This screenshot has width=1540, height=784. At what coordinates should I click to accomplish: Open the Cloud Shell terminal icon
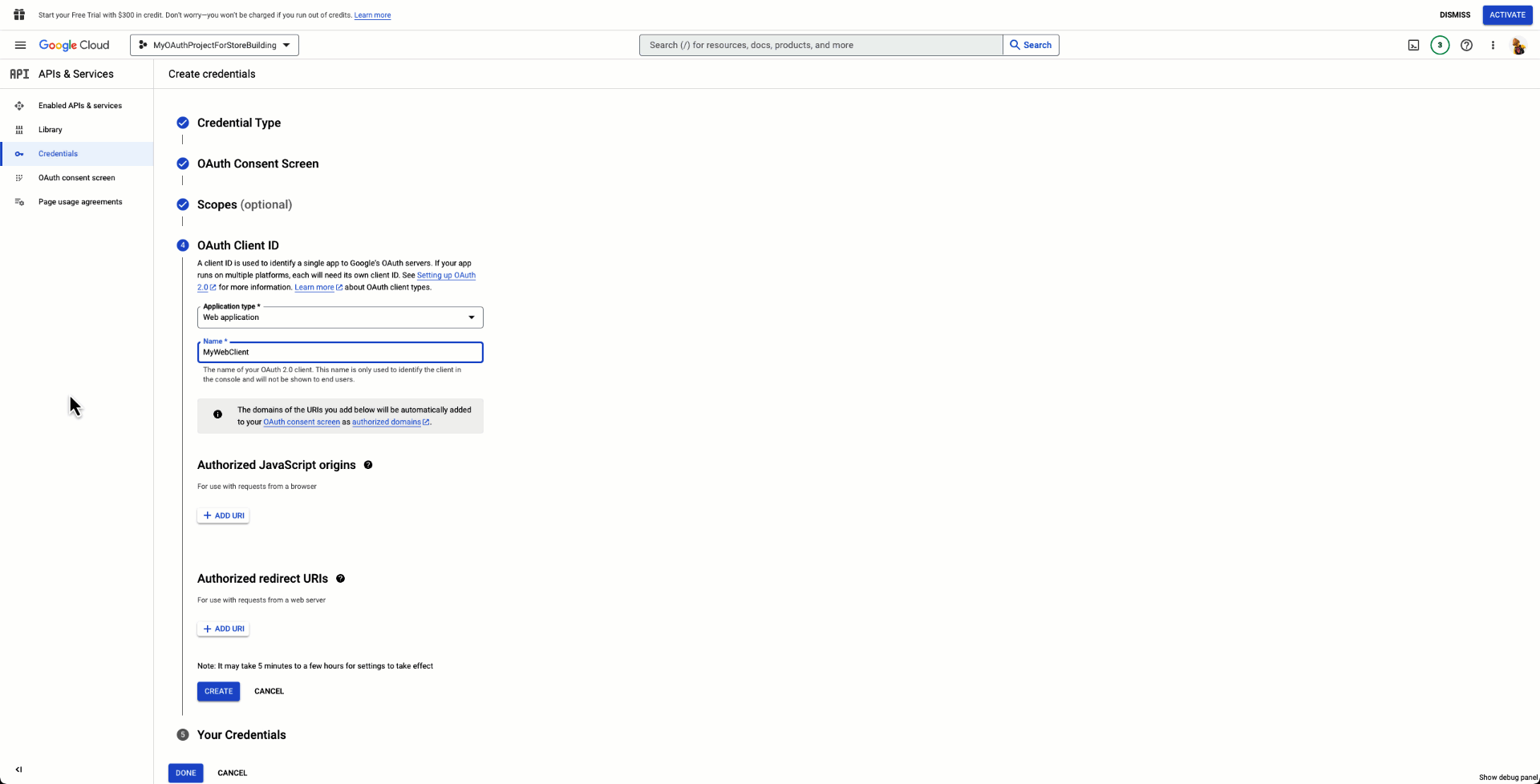(1413, 45)
